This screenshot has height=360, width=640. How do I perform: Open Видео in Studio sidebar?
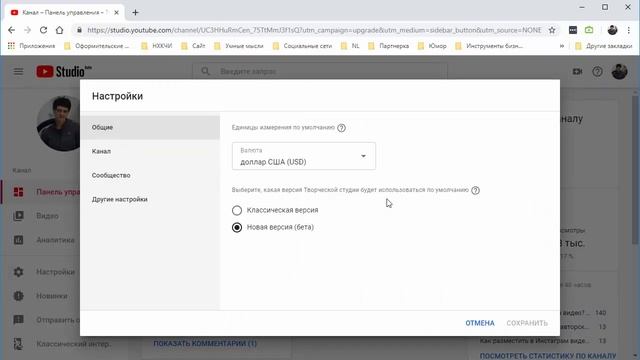click(41, 216)
